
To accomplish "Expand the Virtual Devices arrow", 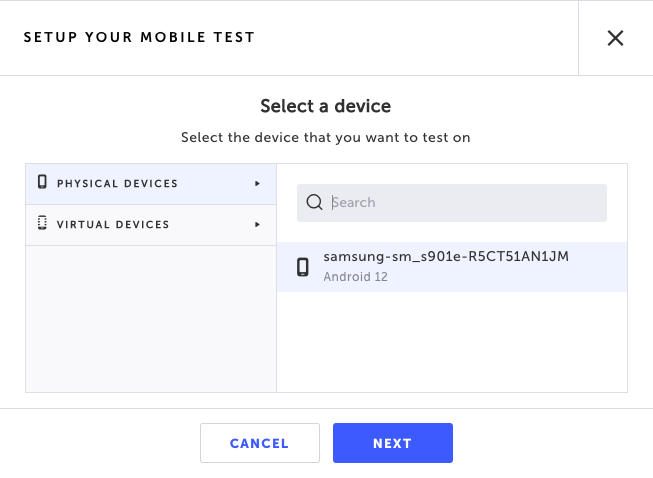I will click(x=257, y=225).
